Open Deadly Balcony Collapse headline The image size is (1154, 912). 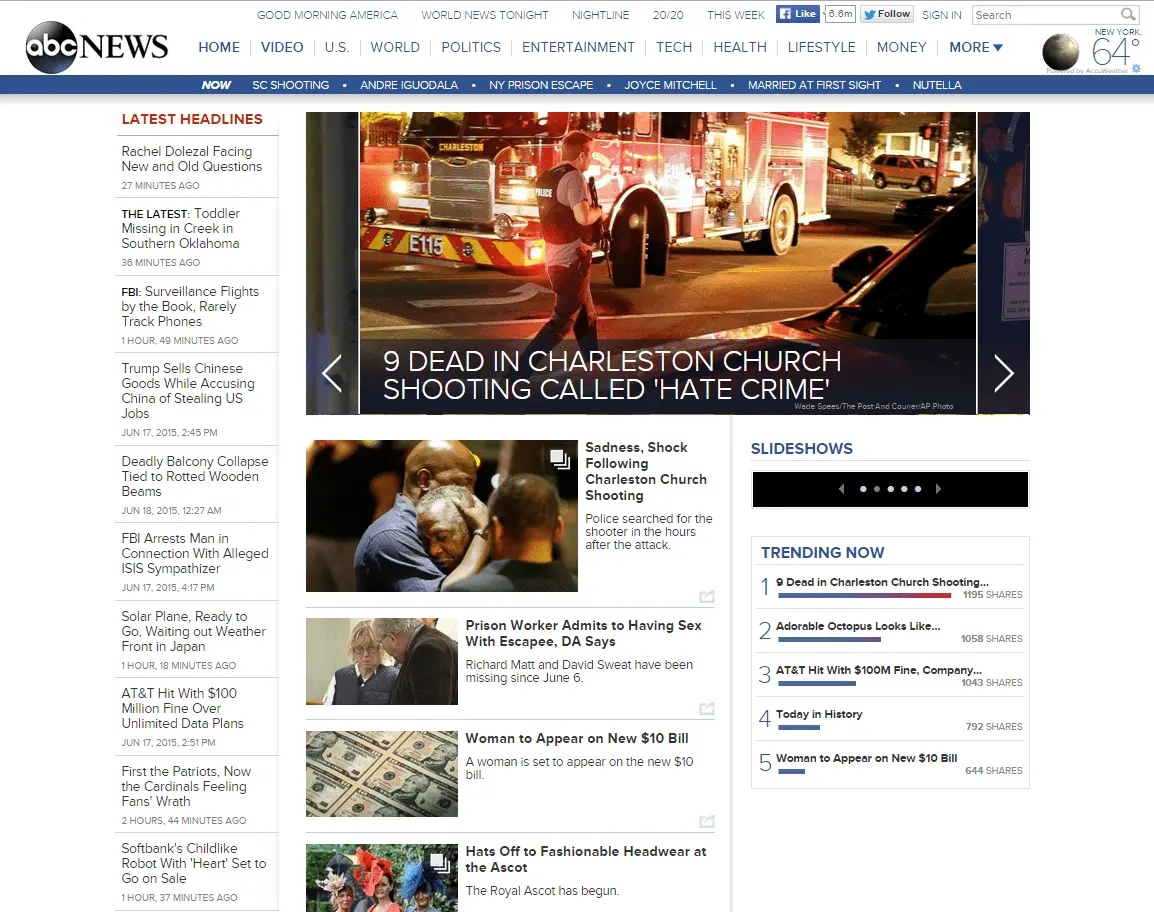194,476
